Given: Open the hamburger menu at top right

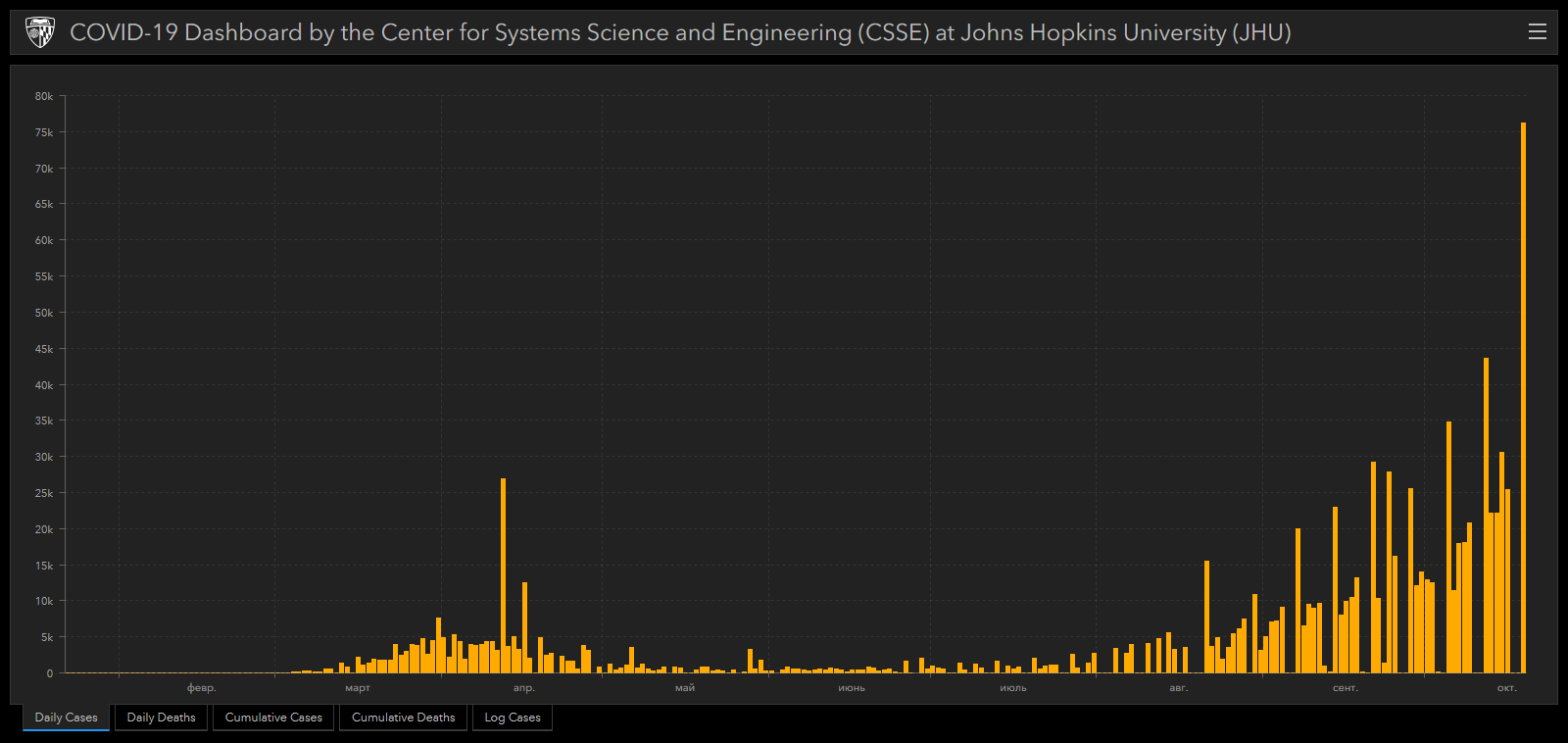Looking at the screenshot, I should tap(1537, 32).
